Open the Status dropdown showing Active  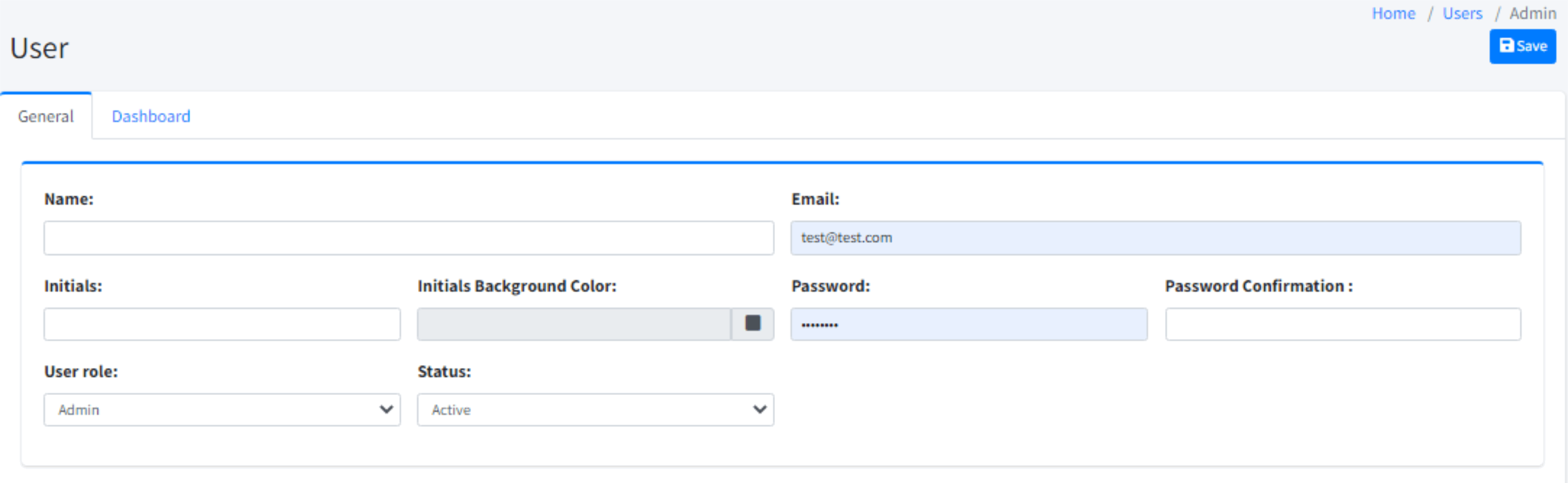coord(595,410)
